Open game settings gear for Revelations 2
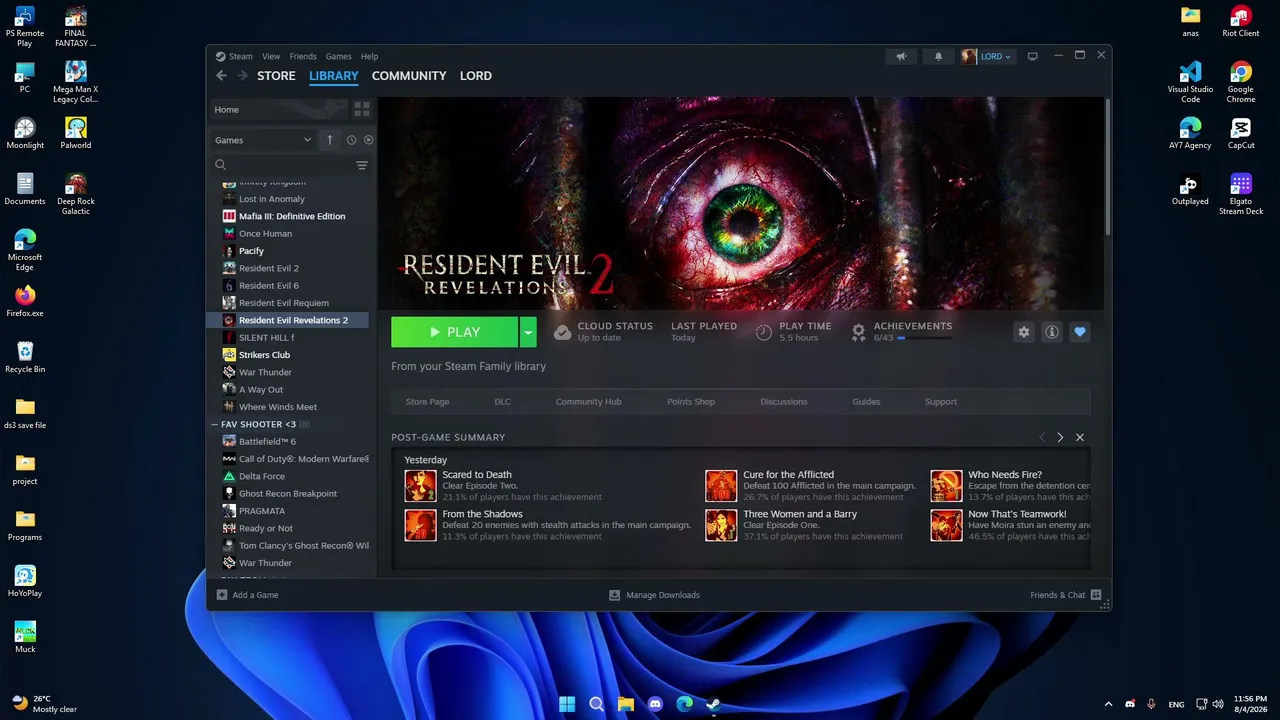The image size is (1280, 720). (x=1023, y=332)
